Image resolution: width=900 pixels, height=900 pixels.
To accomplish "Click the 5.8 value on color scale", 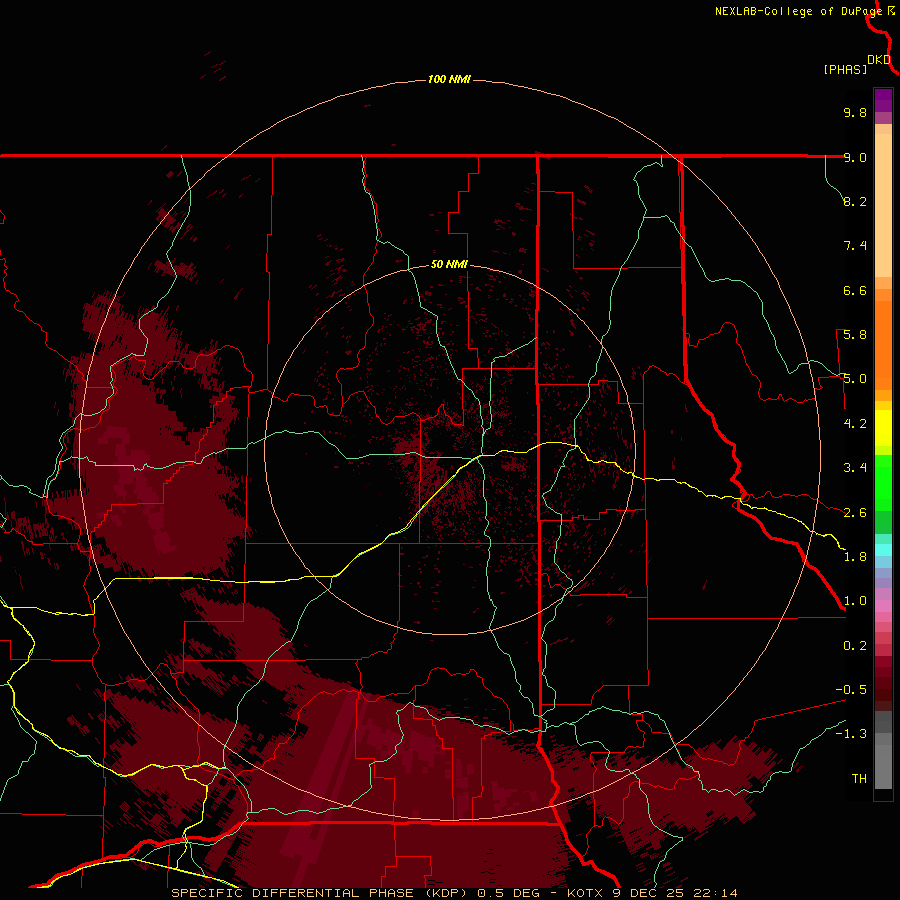I will click(x=855, y=335).
